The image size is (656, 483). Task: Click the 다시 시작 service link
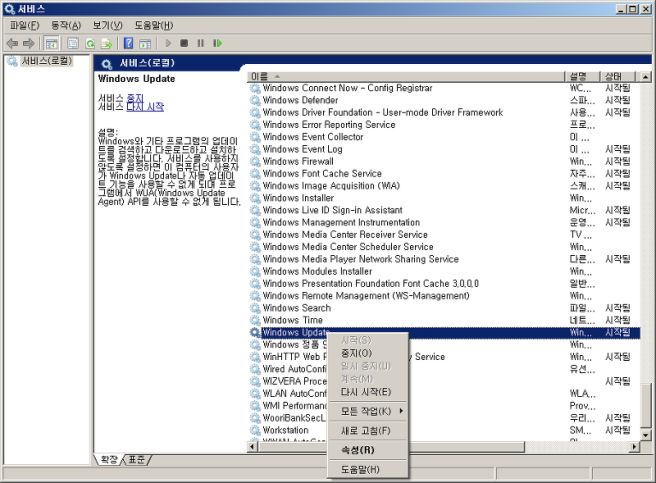pos(145,107)
